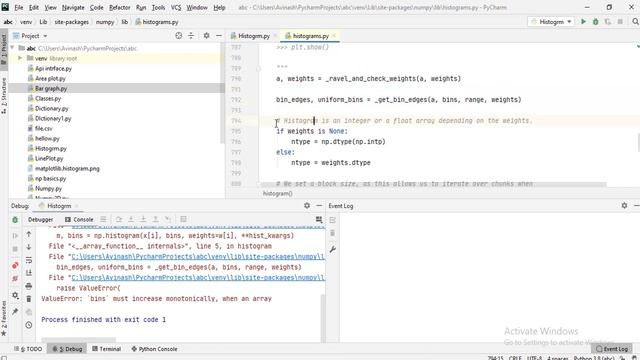Viewport: 640px width, 360px height.
Task: View breakpoints red dots icon
Action: 15,265
